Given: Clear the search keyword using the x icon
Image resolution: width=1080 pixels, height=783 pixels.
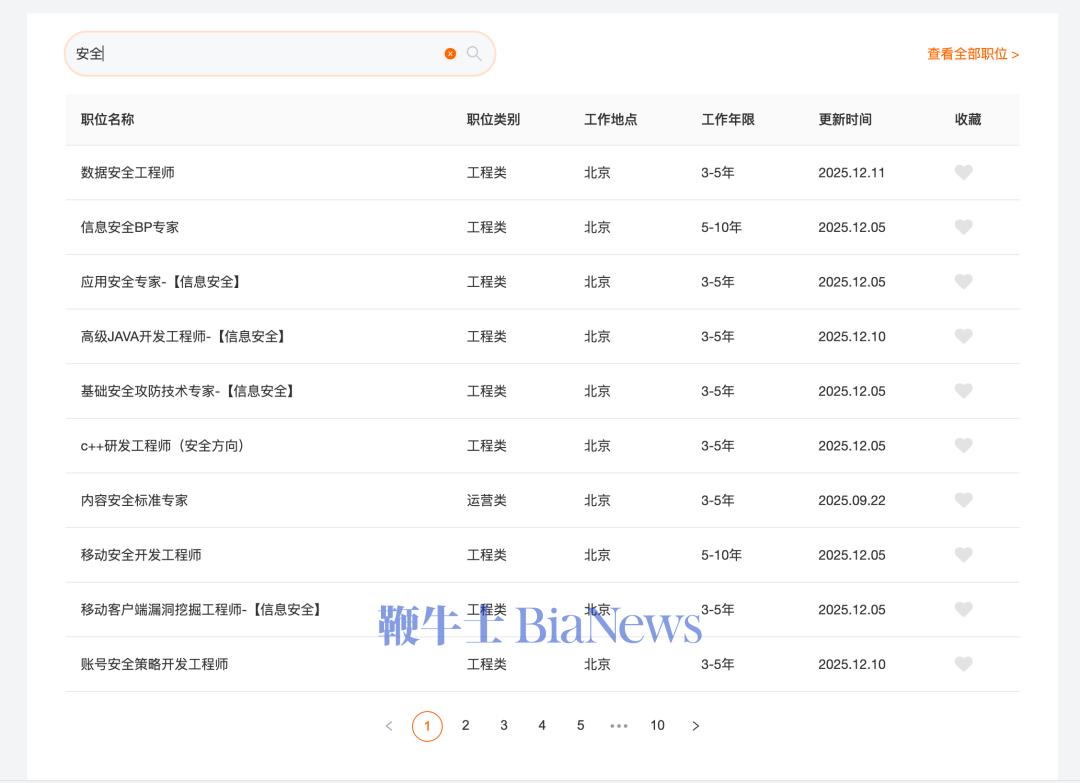Looking at the screenshot, I should point(450,54).
